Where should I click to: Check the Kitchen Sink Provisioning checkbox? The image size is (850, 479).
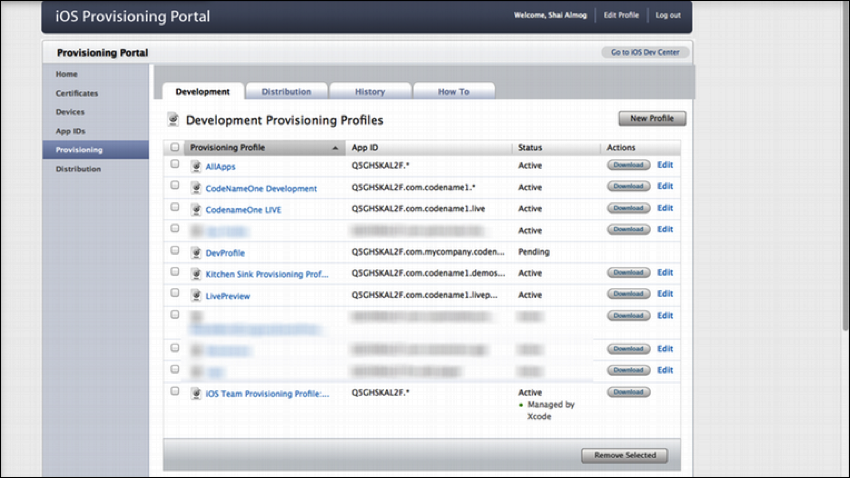click(x=175, y=271)
